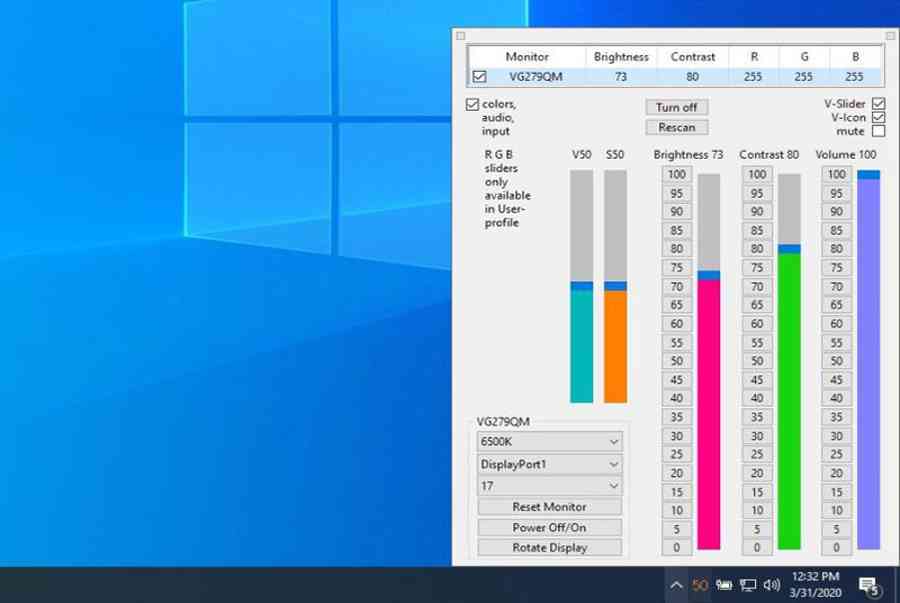Click the 50 preset in the Brightness column
This screenshot has height=603, width=900.
pyautogui.click(x=677, y=361)
